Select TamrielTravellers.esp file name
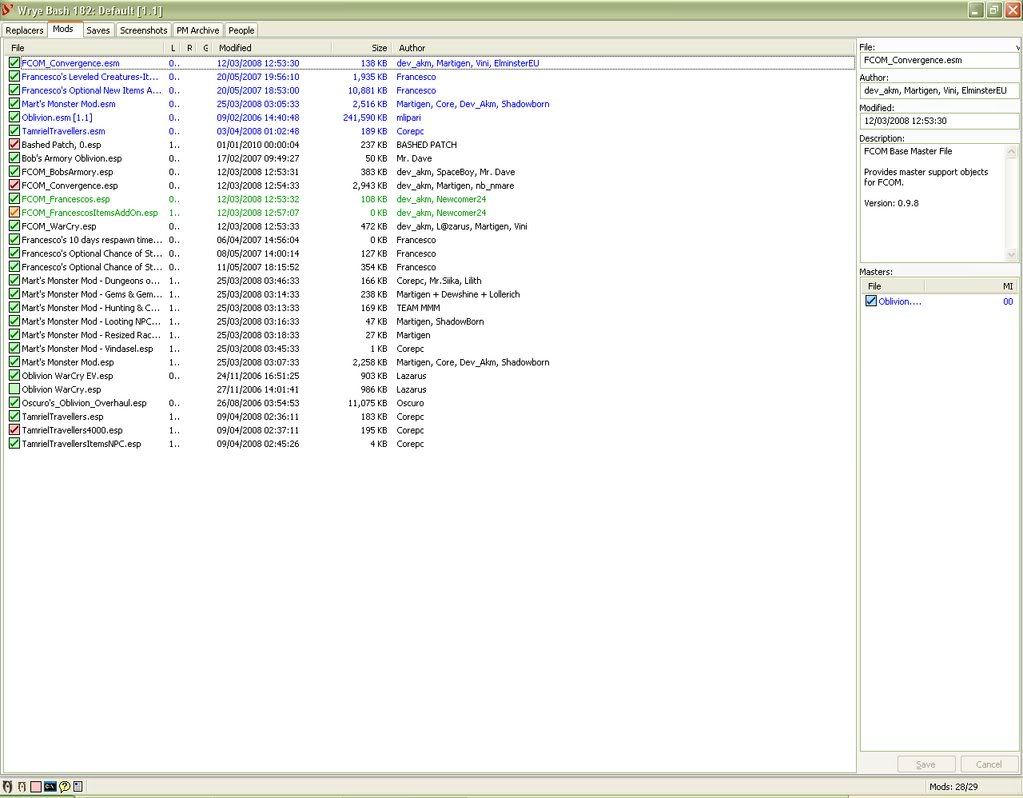The height and width of the screenshot is (798, 1023). [63, 416]
